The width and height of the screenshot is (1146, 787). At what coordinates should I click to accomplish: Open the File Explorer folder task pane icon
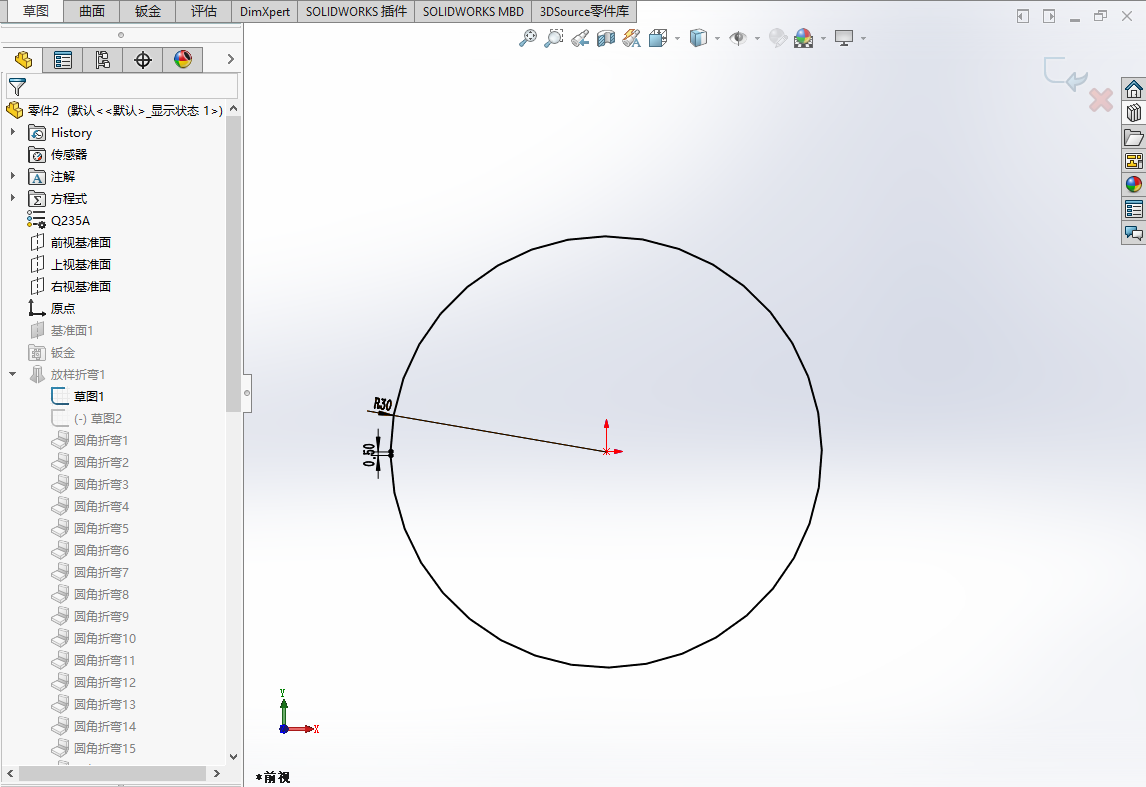tap(1134, 137)
